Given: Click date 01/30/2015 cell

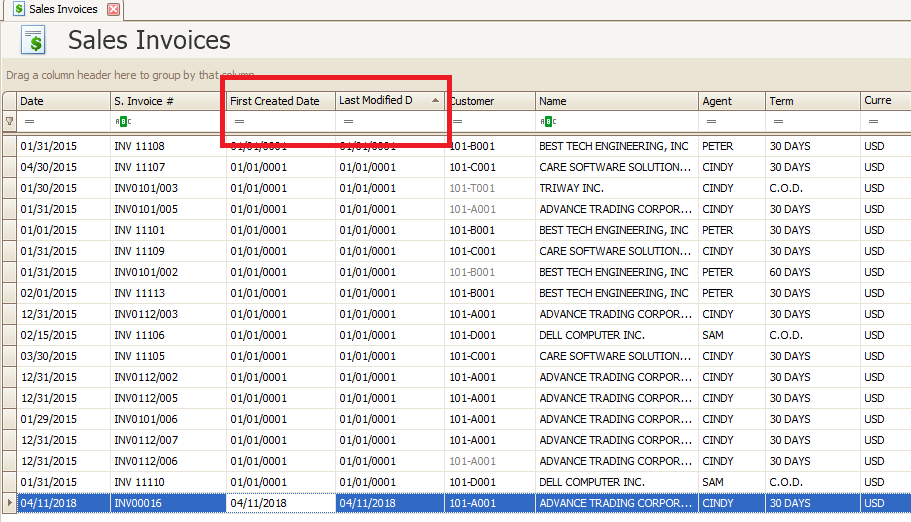Looking at the screenshot, I should (x=63, y=188).
